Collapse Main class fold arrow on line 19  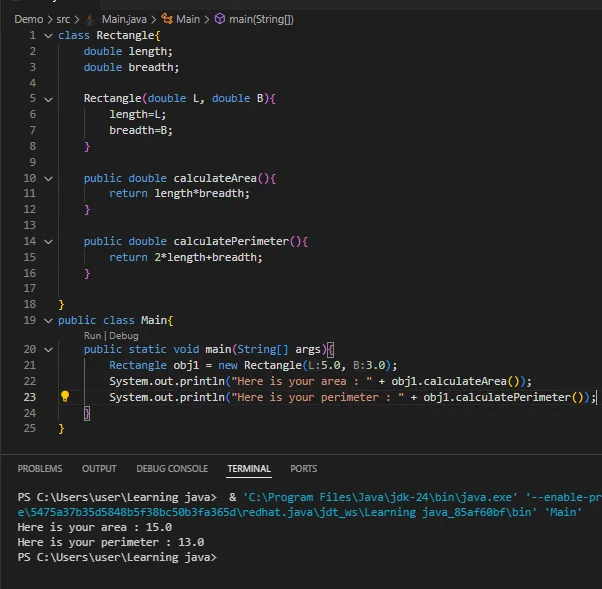[48, 321]
